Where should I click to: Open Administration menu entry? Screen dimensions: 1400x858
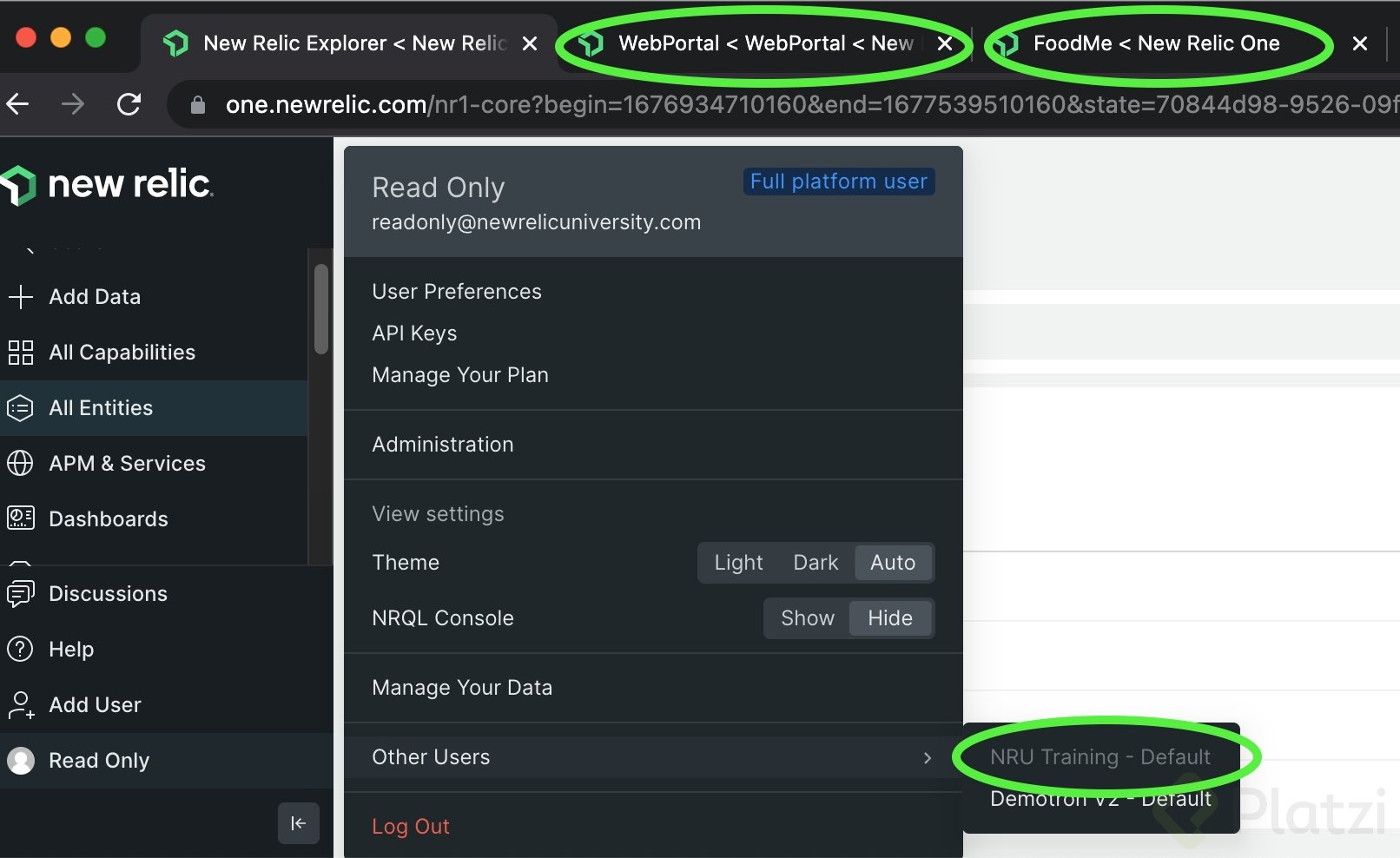coord(442,445)
